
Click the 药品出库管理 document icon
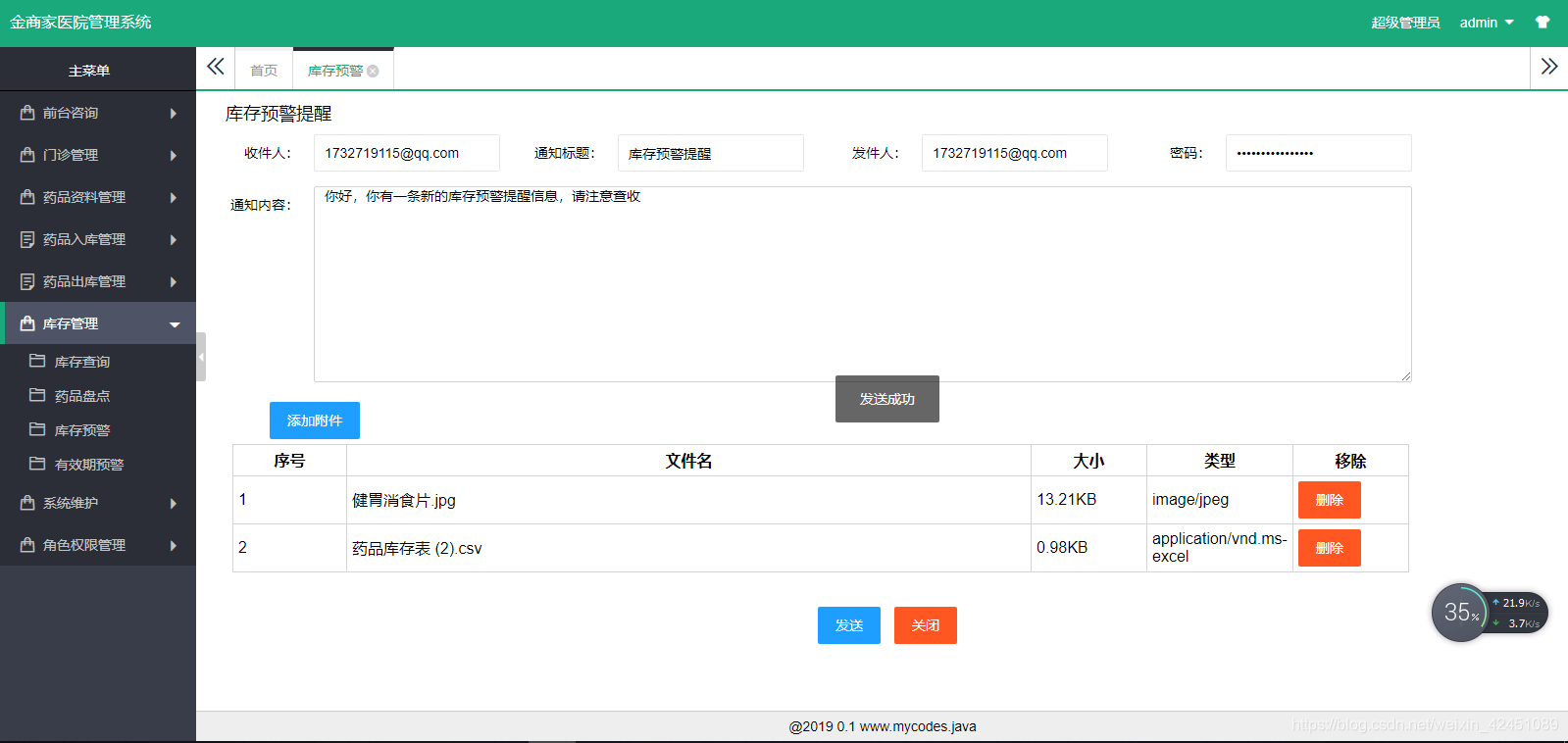click(27, 281)
